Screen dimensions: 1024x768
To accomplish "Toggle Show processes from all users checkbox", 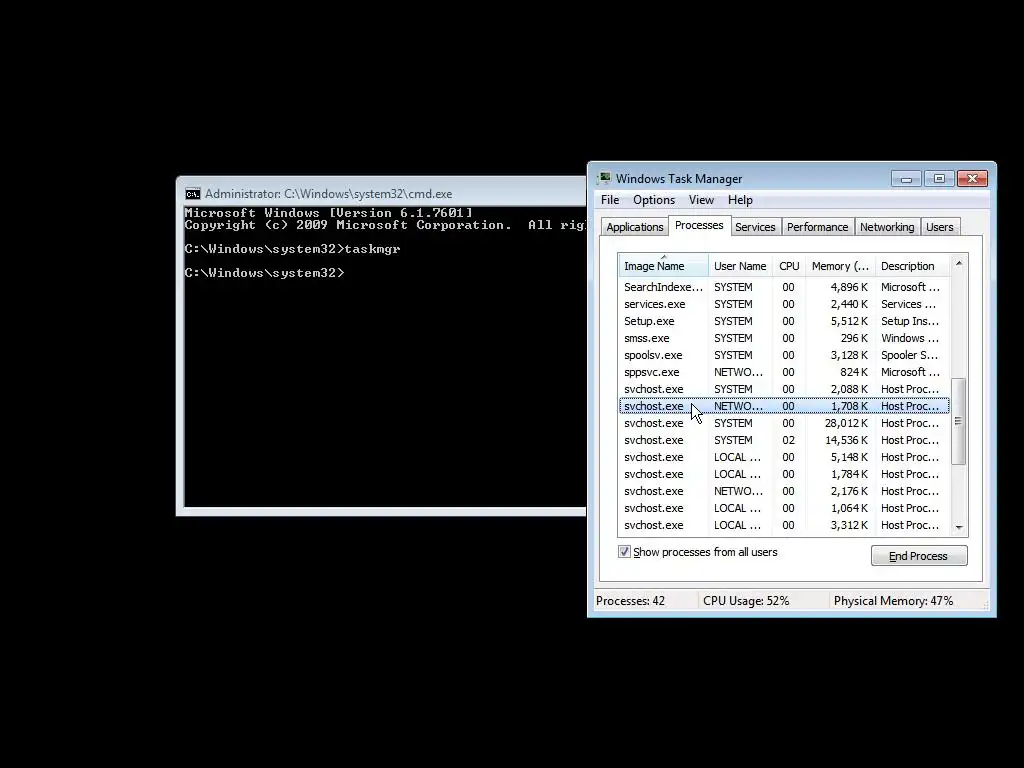I will 624,552.
